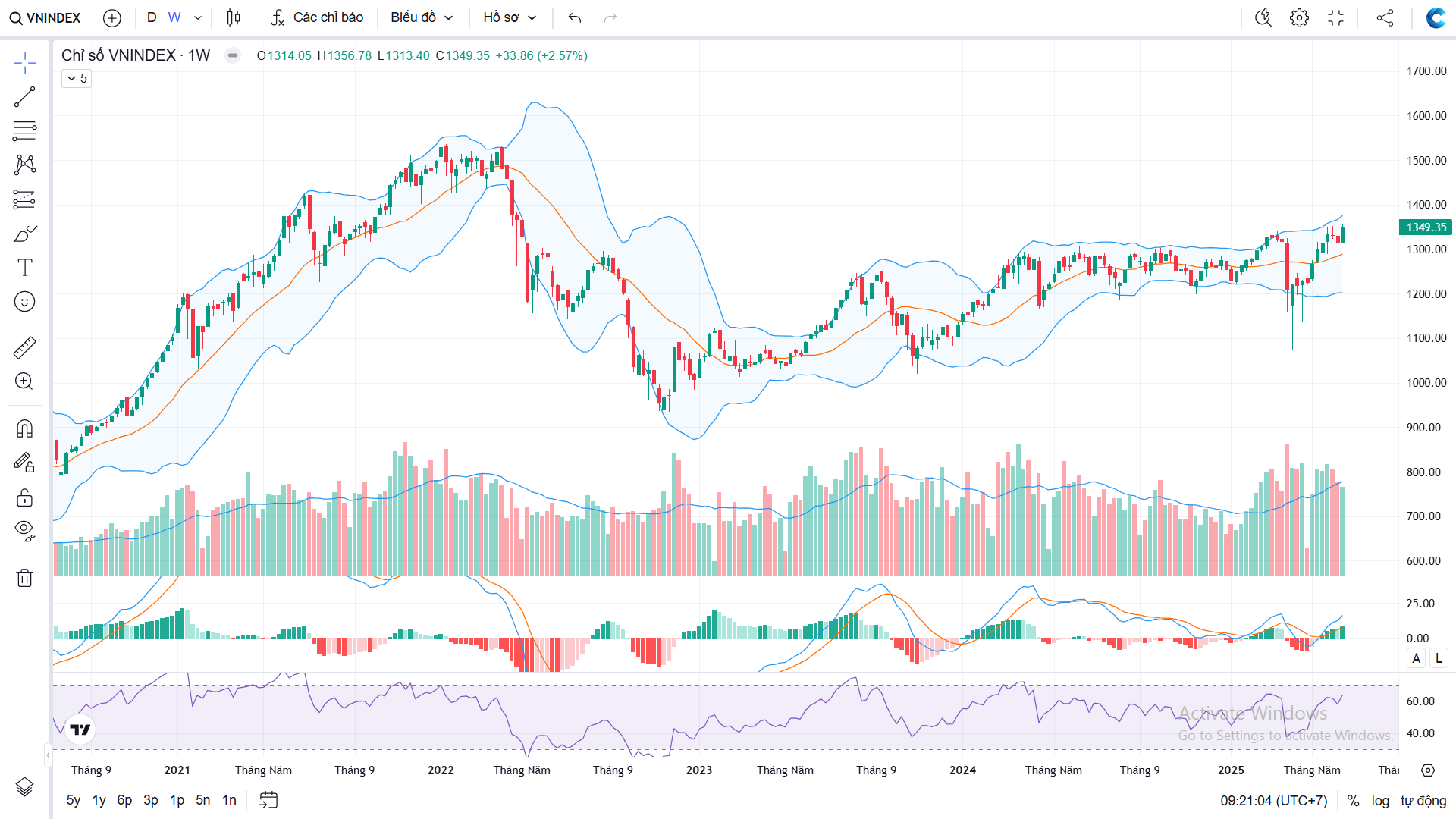Select the trend line drawing tool
Image resolution: width=1456 pixels, height=819 pixels.
24,97
